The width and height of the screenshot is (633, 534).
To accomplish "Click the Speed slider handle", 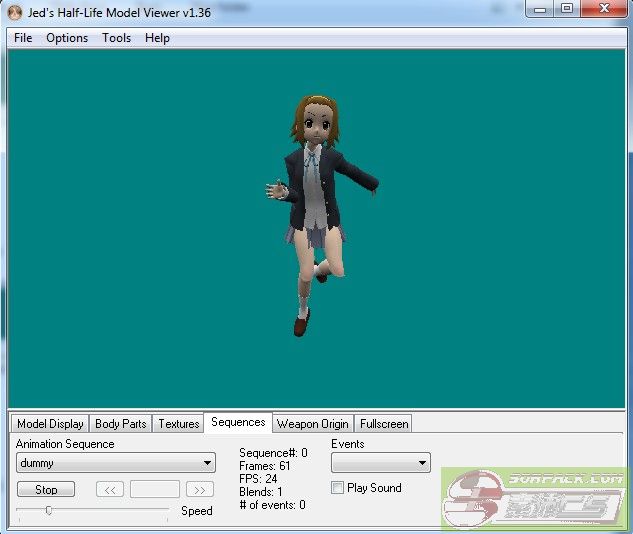I will 49,511.
